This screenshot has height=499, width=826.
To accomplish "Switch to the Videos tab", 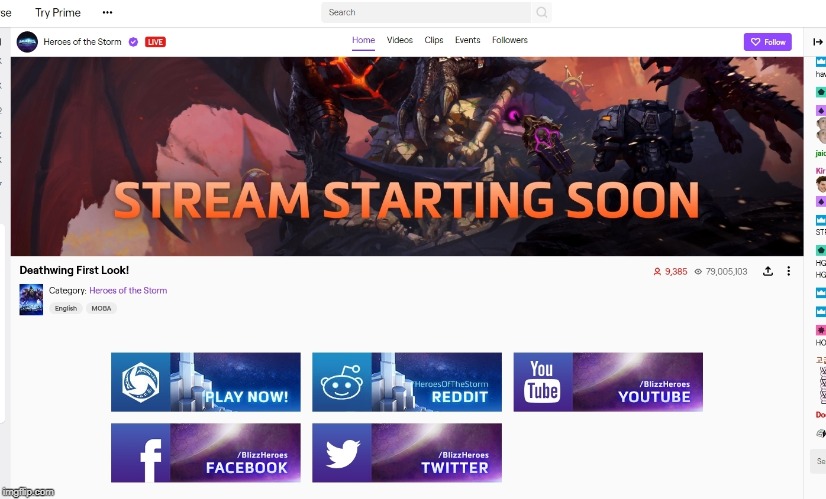I will click(x=399, y=41).
